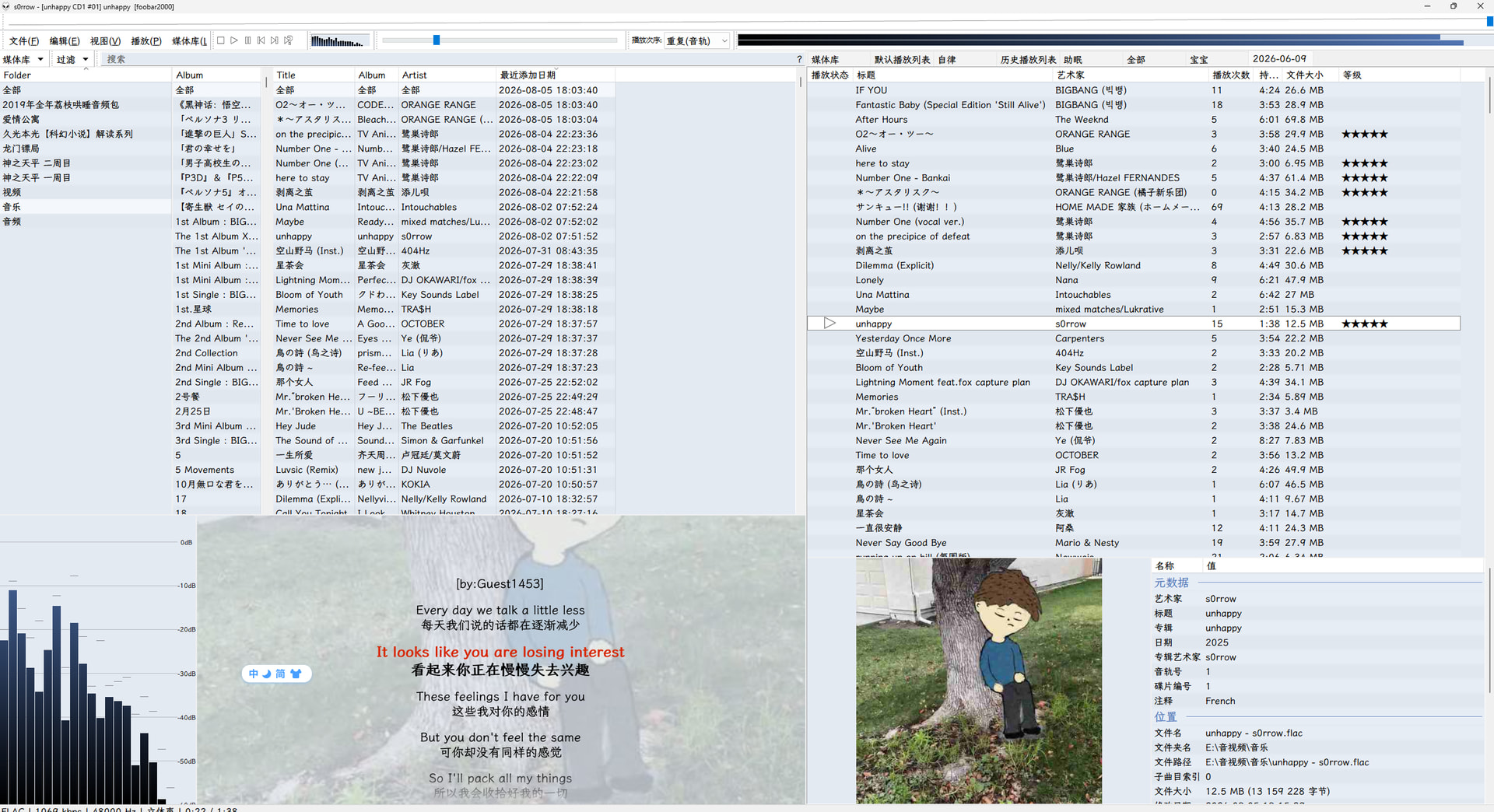Click the file path value E:\音视频\音乐\unhappy - s0rrow.flac
The height and width of the screenshot is (812, 1494).
click(x=1287, y=762)
